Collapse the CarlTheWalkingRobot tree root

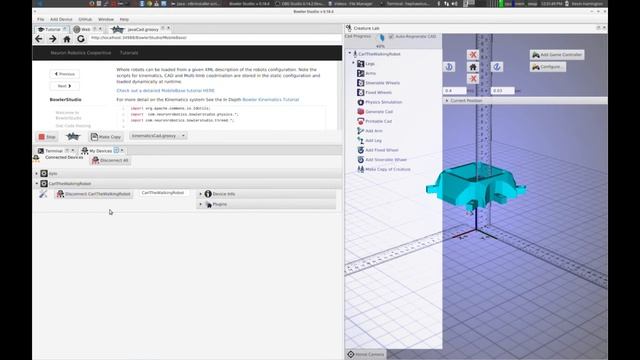tap(350, 53)
